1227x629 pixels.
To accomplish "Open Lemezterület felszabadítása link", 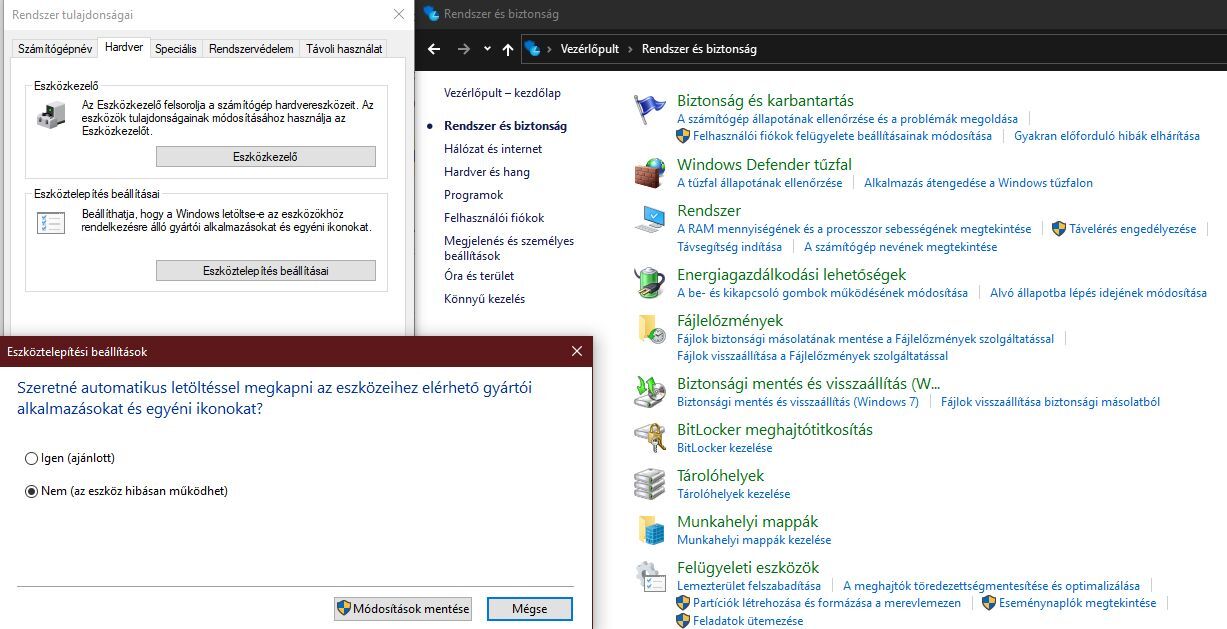I will tap(749, 586).
